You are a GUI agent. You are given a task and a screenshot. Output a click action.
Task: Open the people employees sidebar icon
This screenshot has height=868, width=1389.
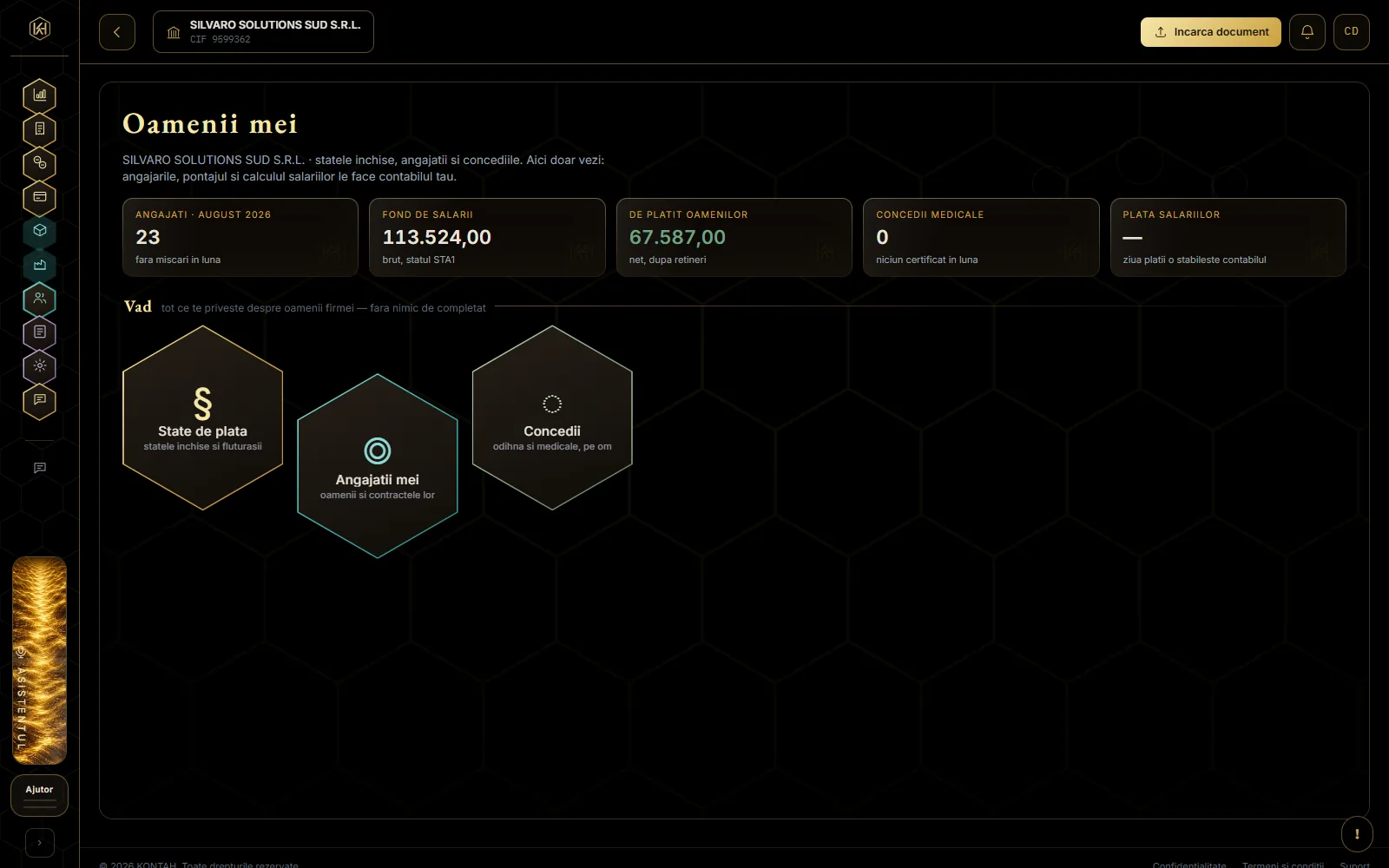(39, 299)
